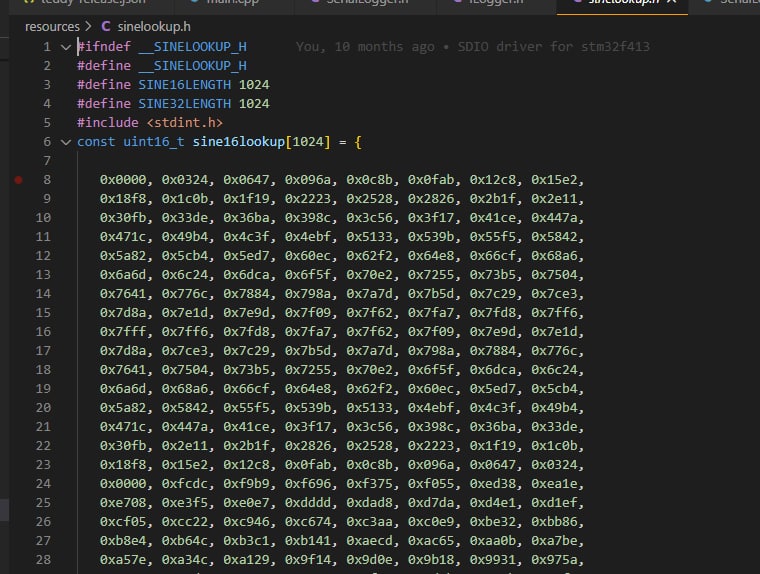The image size is (760, 574).
Task: Click the uint16_t type on line 6
Action: pyautogui.click(x=154, y=142)
